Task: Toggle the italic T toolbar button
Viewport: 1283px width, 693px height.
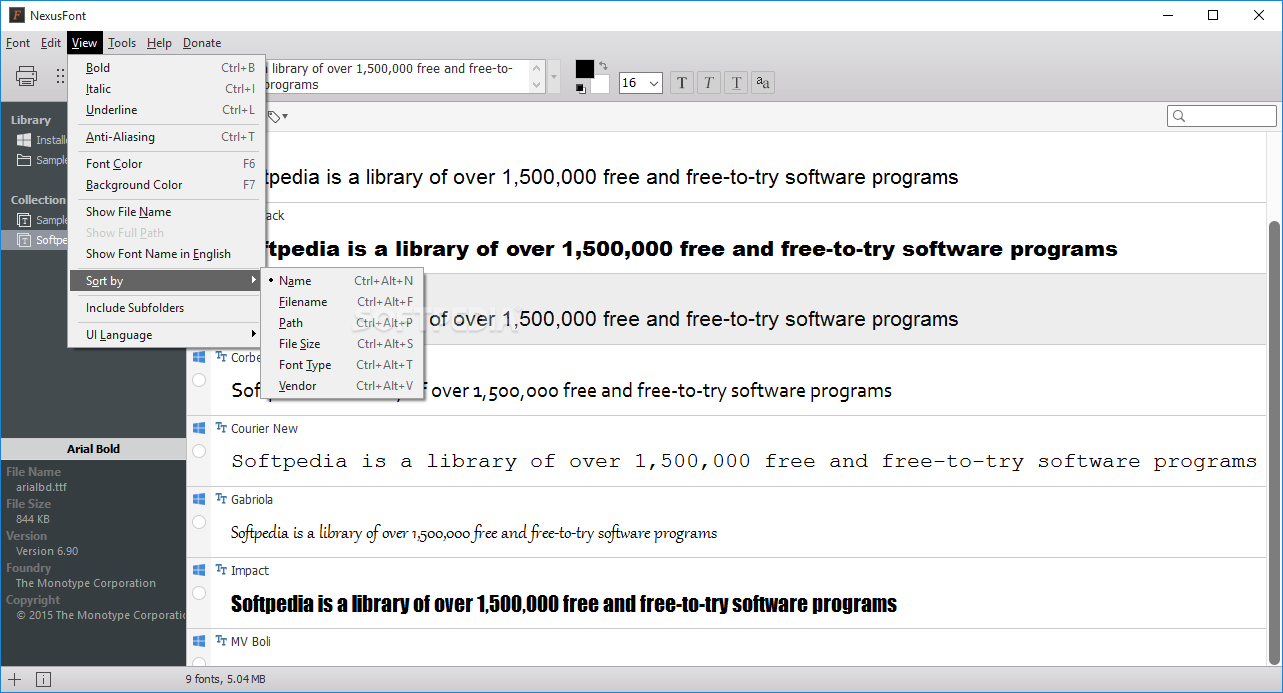Action: tap(709, 83)
